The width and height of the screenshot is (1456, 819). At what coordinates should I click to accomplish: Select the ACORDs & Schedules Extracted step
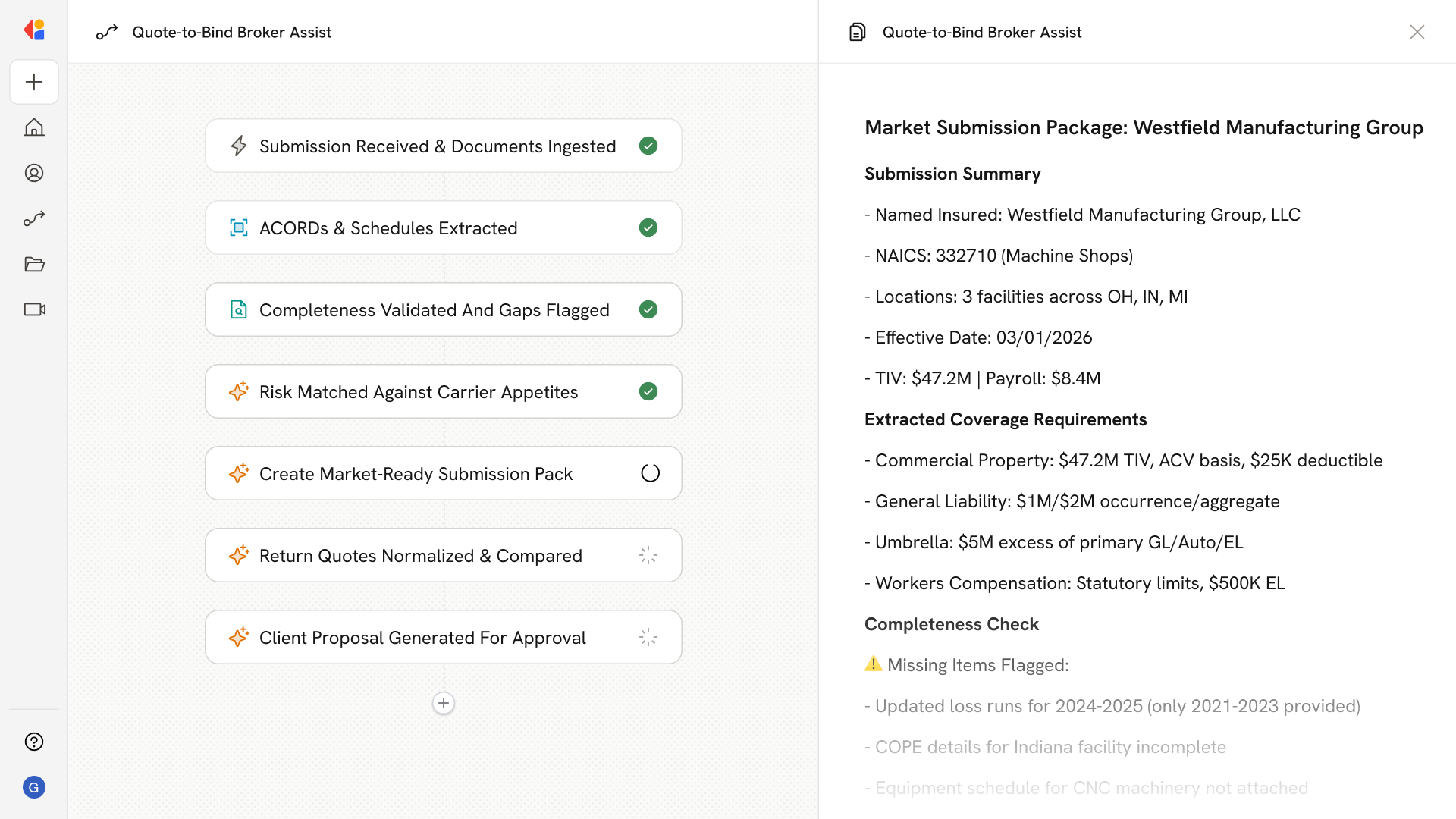(388, 228)
